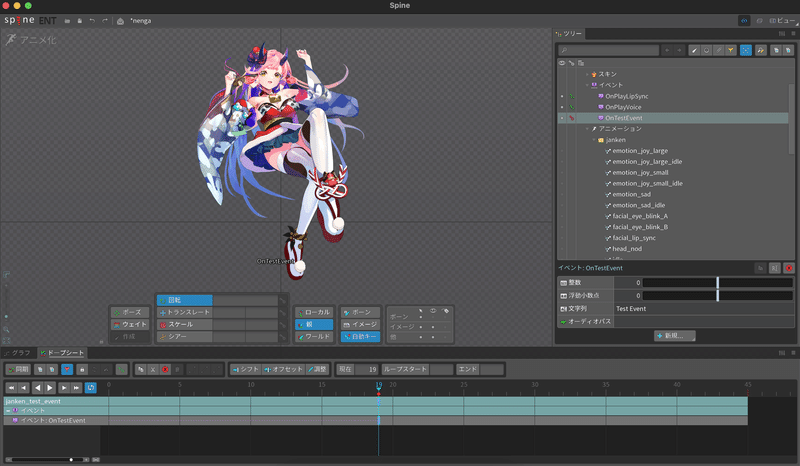This screenshot has height=466, width=800.
Task: Collapse the アニメーション node in tree
Action: point(587,129)
